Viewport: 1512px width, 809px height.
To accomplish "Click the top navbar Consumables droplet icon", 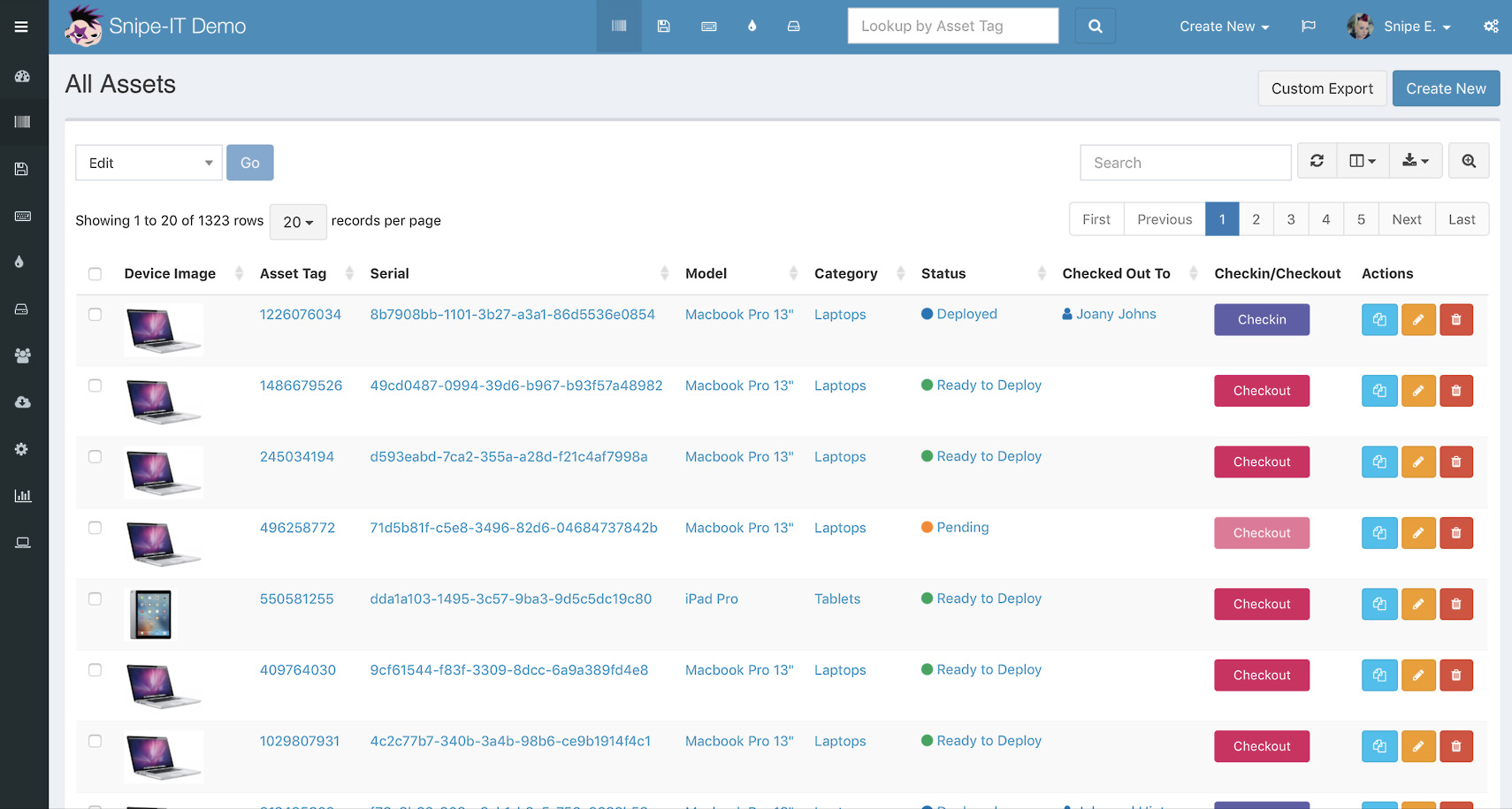I will point(752,27).
